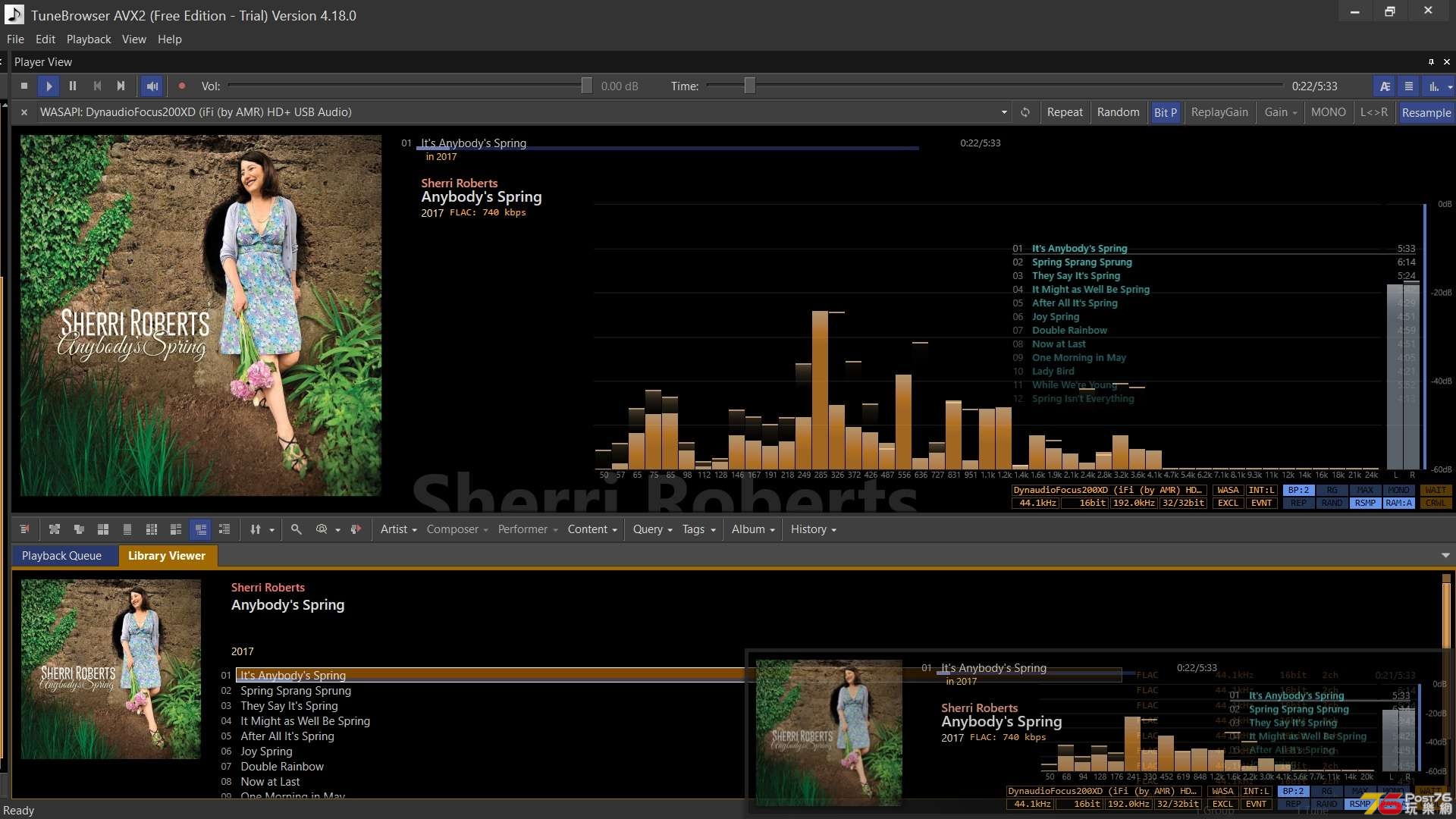Image resolution: width=1456 pixels, height=819 pixels.
Task: Close the WASAPI device bar with X
Action: [x=24, y=112]
